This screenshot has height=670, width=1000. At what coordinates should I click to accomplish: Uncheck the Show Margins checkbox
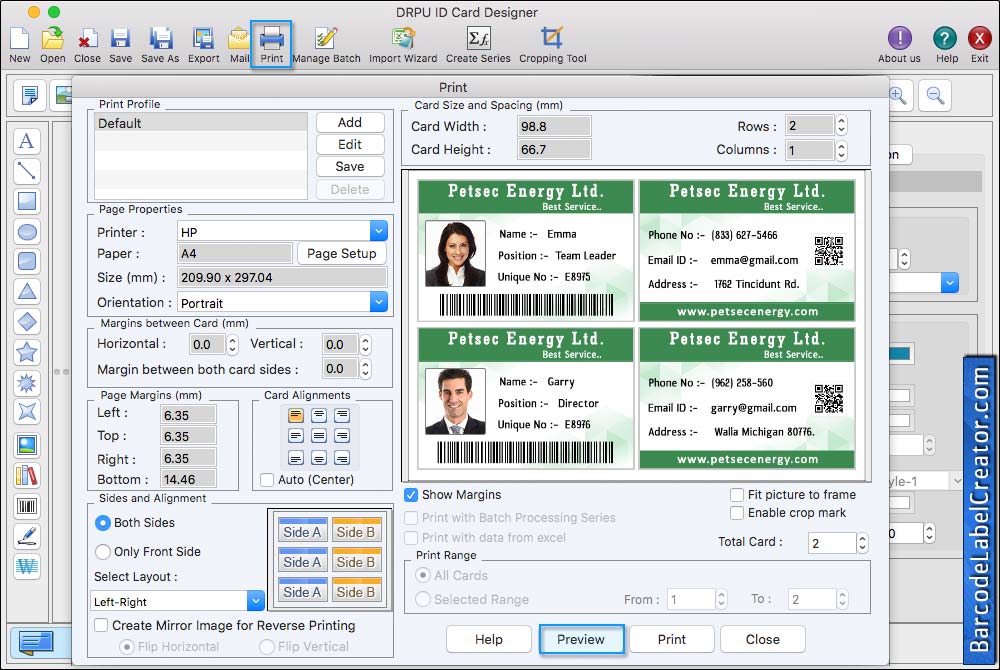(411, 495)
